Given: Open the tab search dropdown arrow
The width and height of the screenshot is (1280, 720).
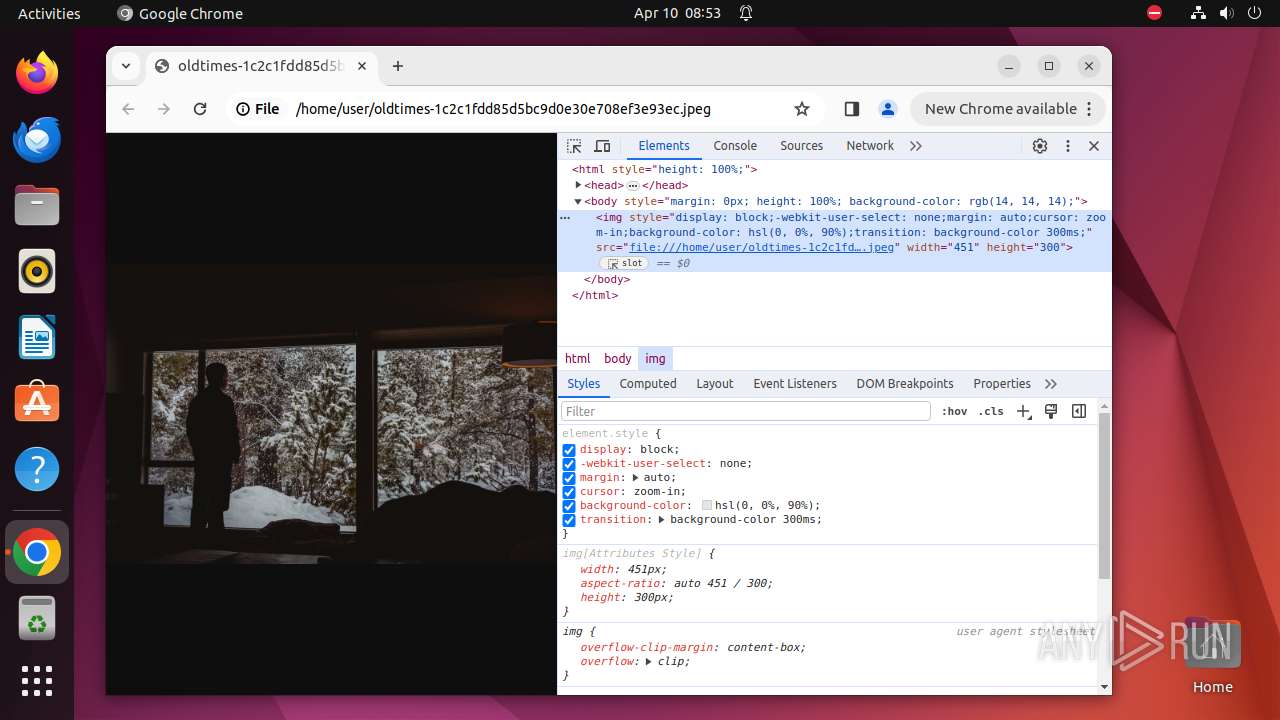Looking at the screenshot, I should pos(126,66).
